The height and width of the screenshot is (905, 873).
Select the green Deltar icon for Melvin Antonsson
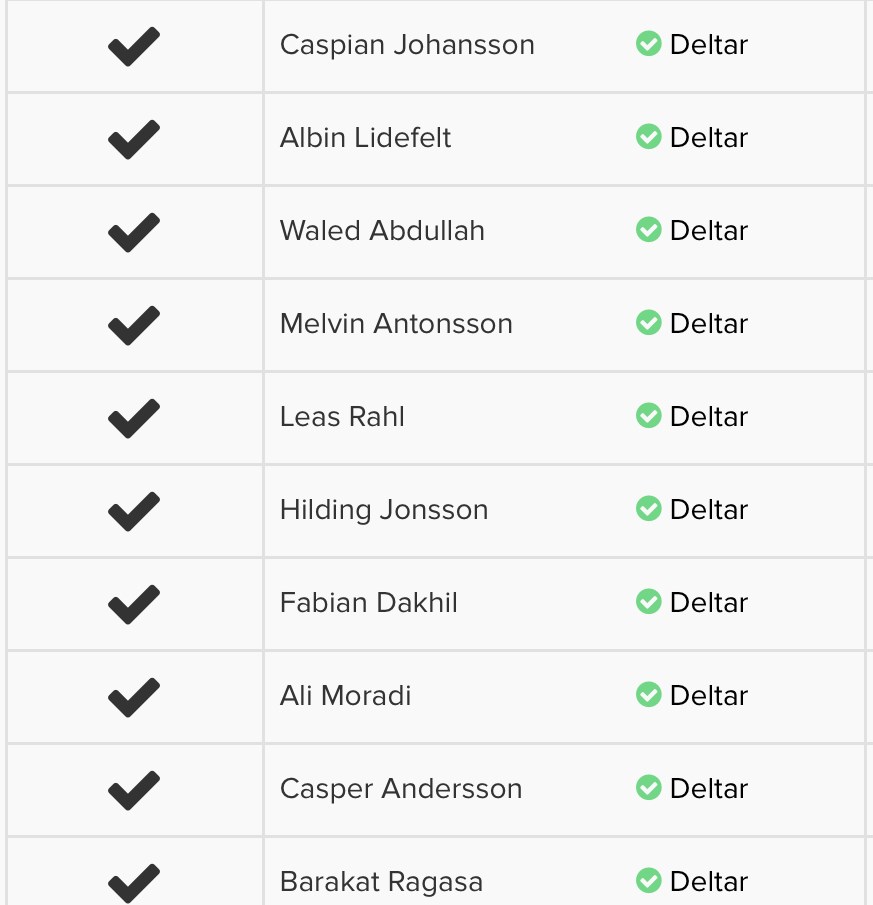[x=649, y=323]
